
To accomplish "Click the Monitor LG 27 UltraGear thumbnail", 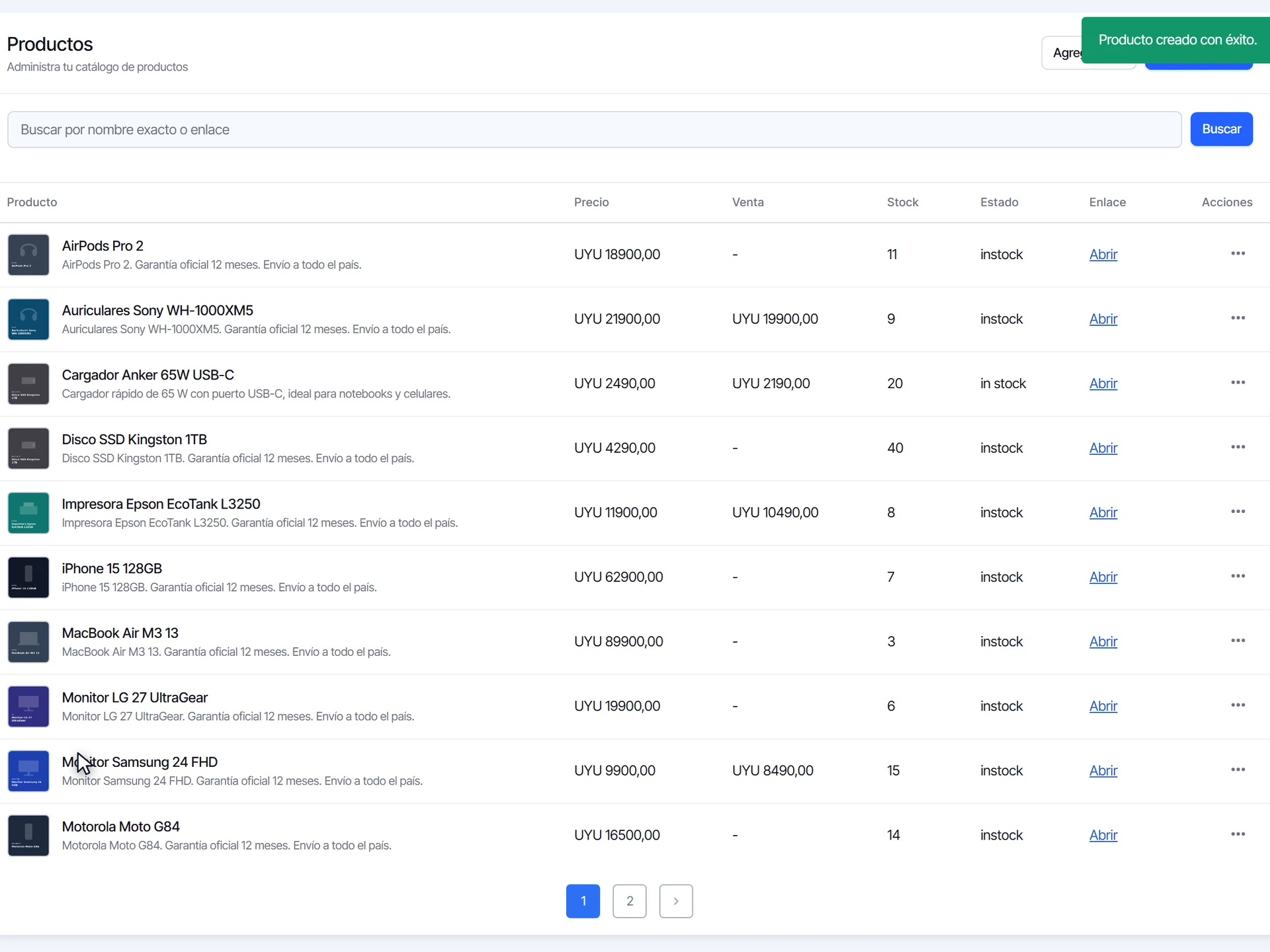I will pos(28,706).
